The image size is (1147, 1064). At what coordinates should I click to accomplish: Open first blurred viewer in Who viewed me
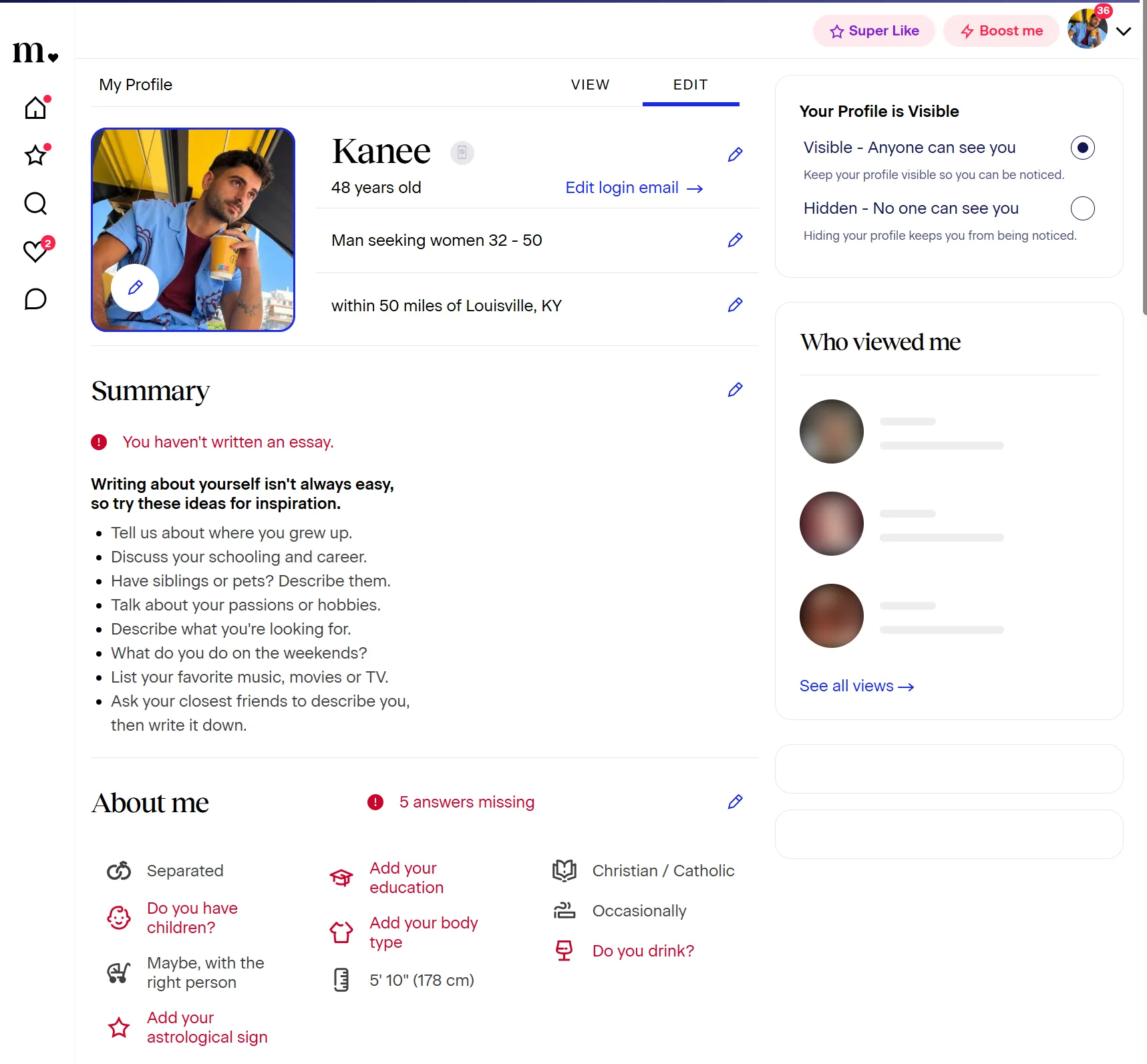point(832,431)
